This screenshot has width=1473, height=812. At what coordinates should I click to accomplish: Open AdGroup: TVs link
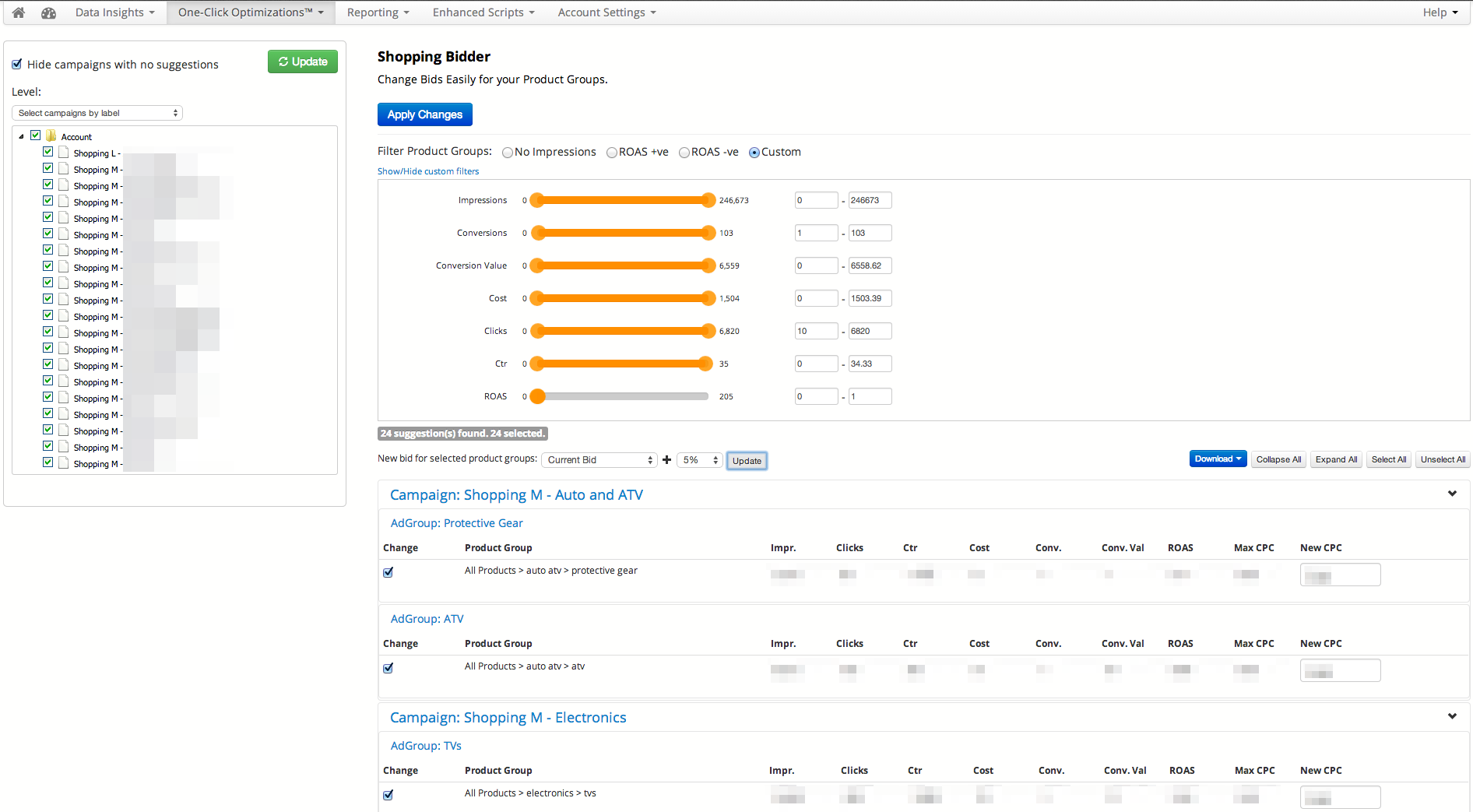pos(426,746)
